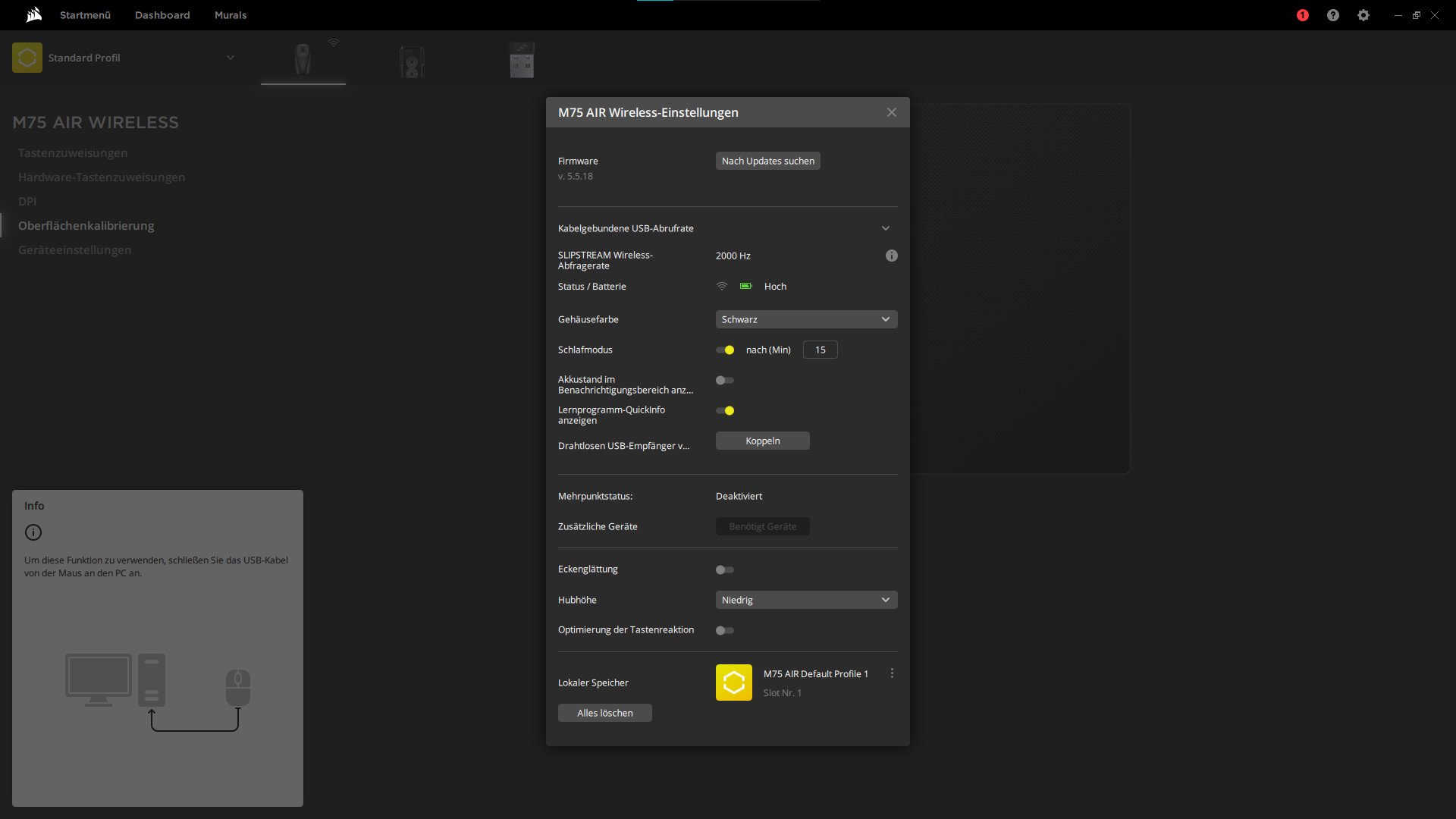Image resolution: width=1456 pixels, height=819 pixels.
Task: Click the info icon beside 2000 Hz
Action: pos(892,256)
